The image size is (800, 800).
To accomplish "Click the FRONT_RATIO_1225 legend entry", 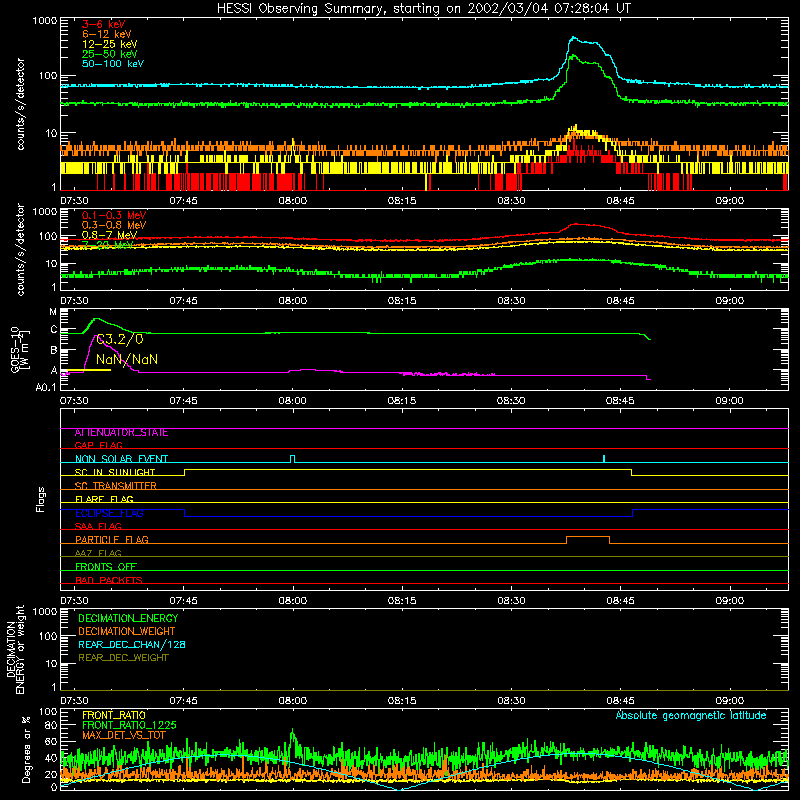I will coord(129,725).
